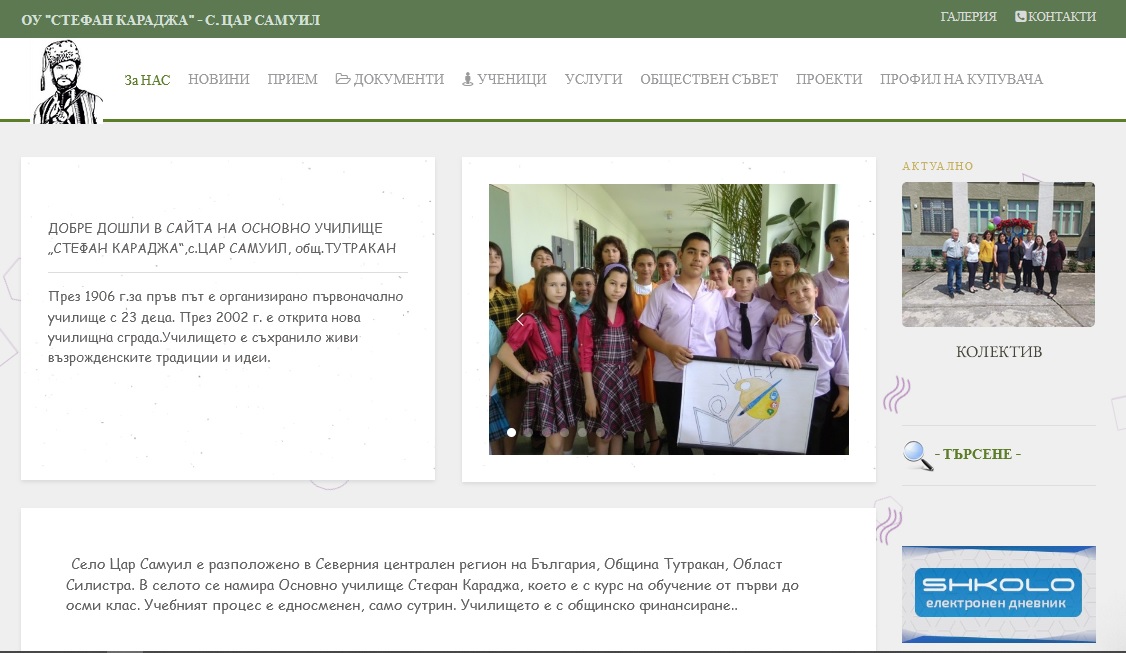Click the КОЛЕКТИВ caption link

[998, 352]
